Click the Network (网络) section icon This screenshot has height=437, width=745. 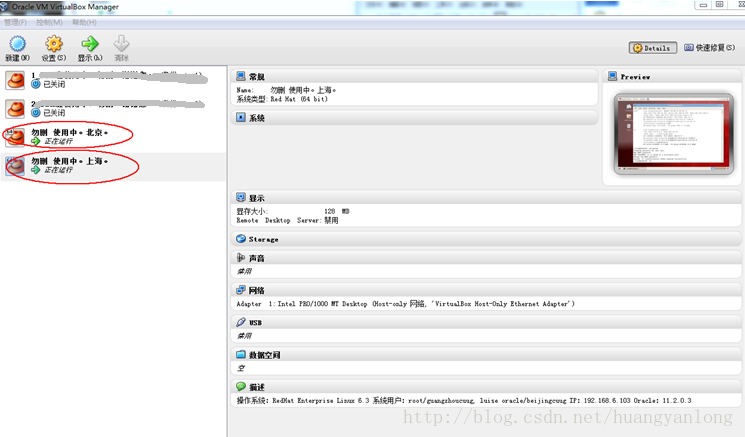point(241,290)
